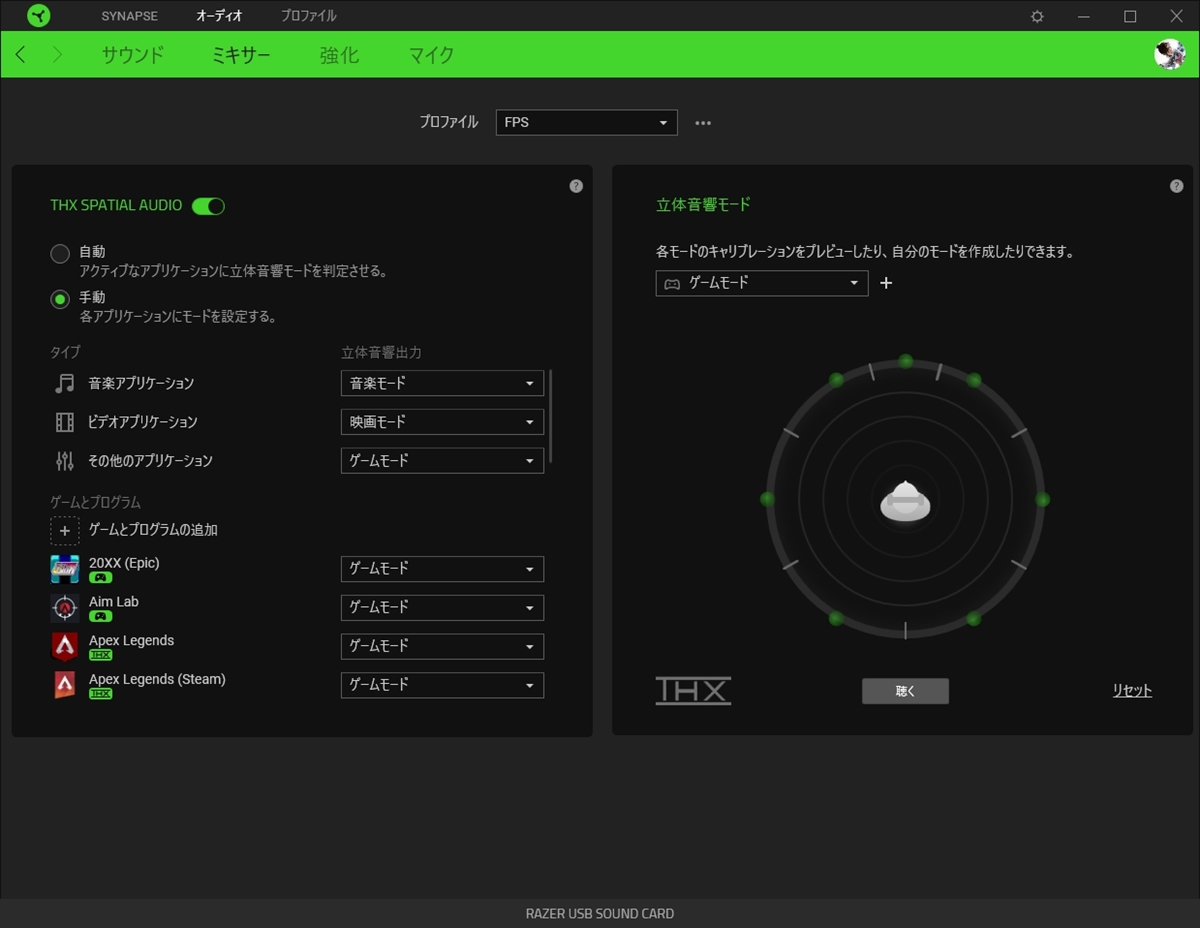
Task: Click the film strip video application icon
Action: (x=65, y=422)
